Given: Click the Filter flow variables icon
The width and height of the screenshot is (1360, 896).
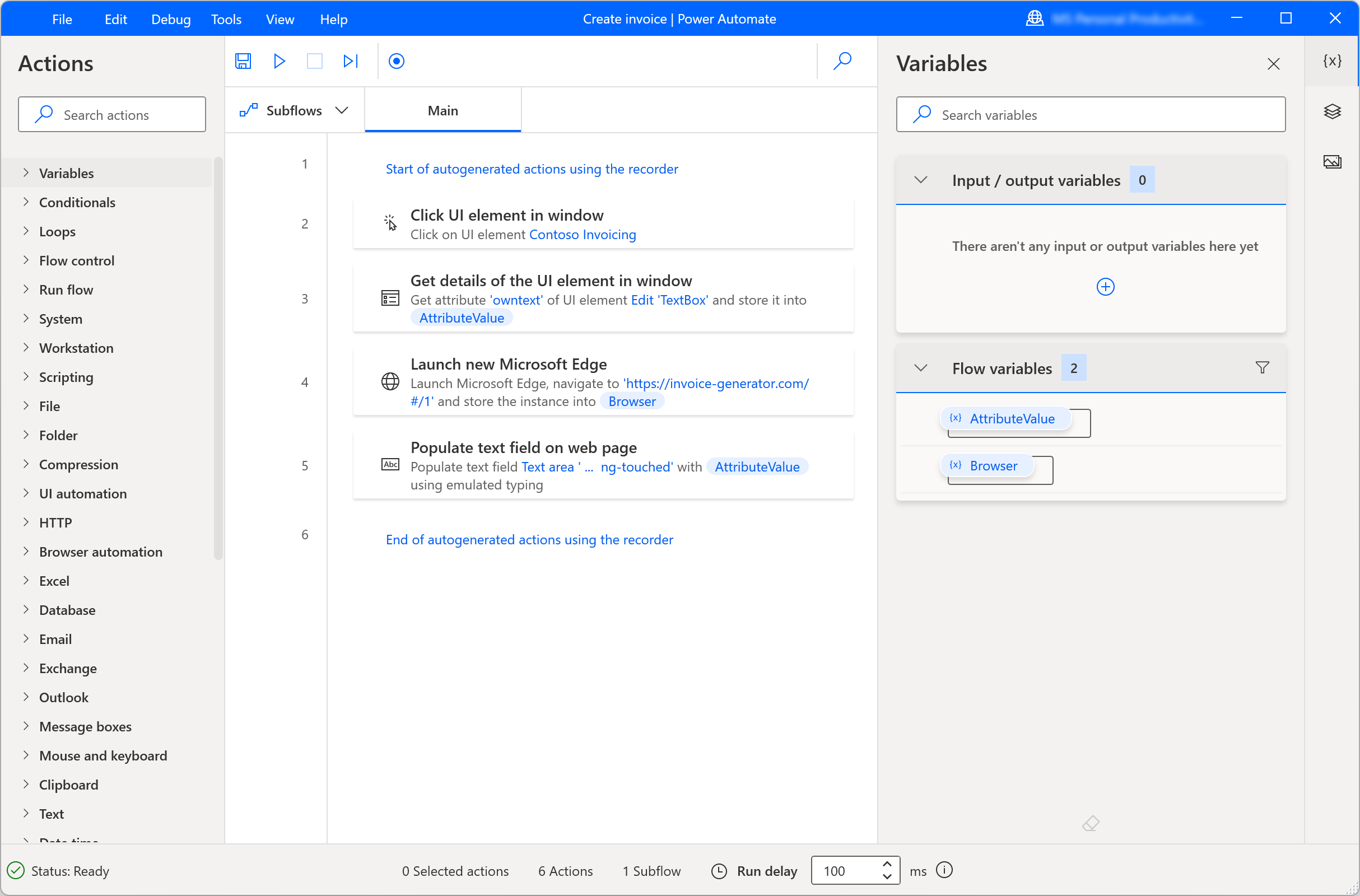Looking at the screenshot, I should coord(1262,368).
